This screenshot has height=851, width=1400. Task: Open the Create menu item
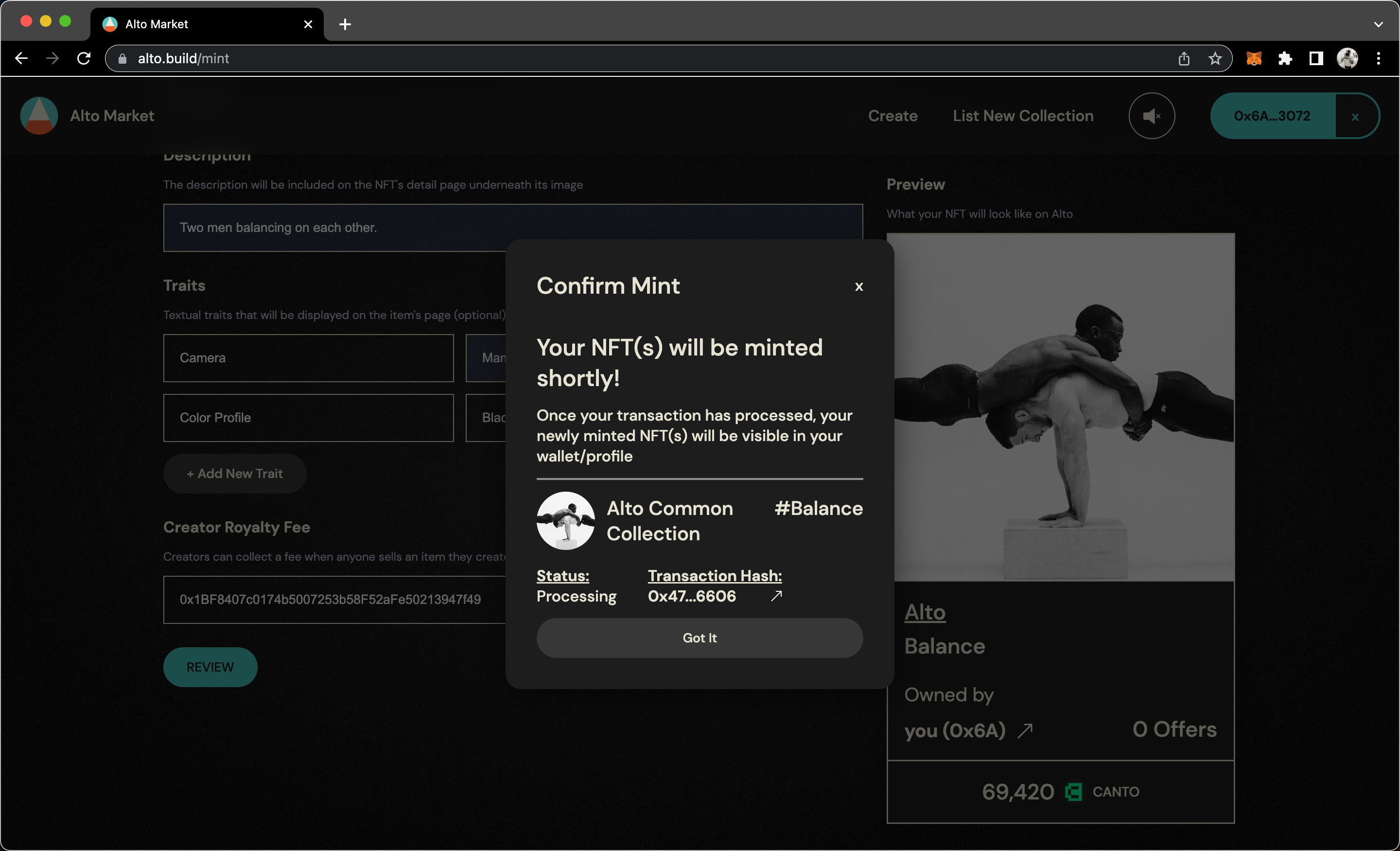tap(892, 116)
